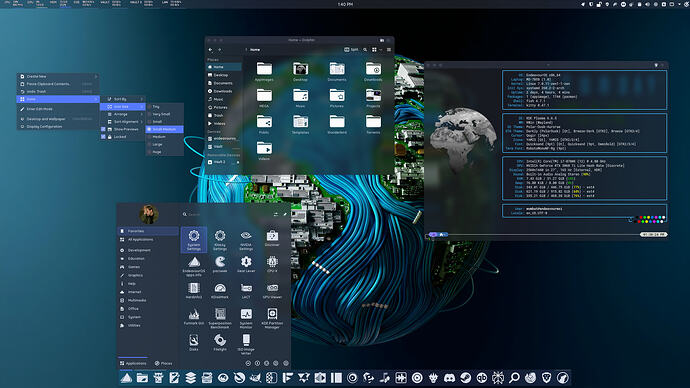
Task: Toggle the Locked checkbox in the Icons submenu
Action: point(103,137)
